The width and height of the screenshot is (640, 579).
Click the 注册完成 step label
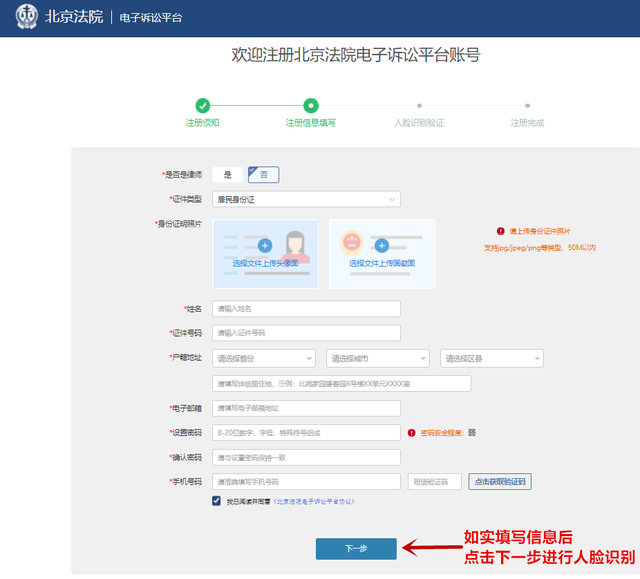click(x=527, y=123)
